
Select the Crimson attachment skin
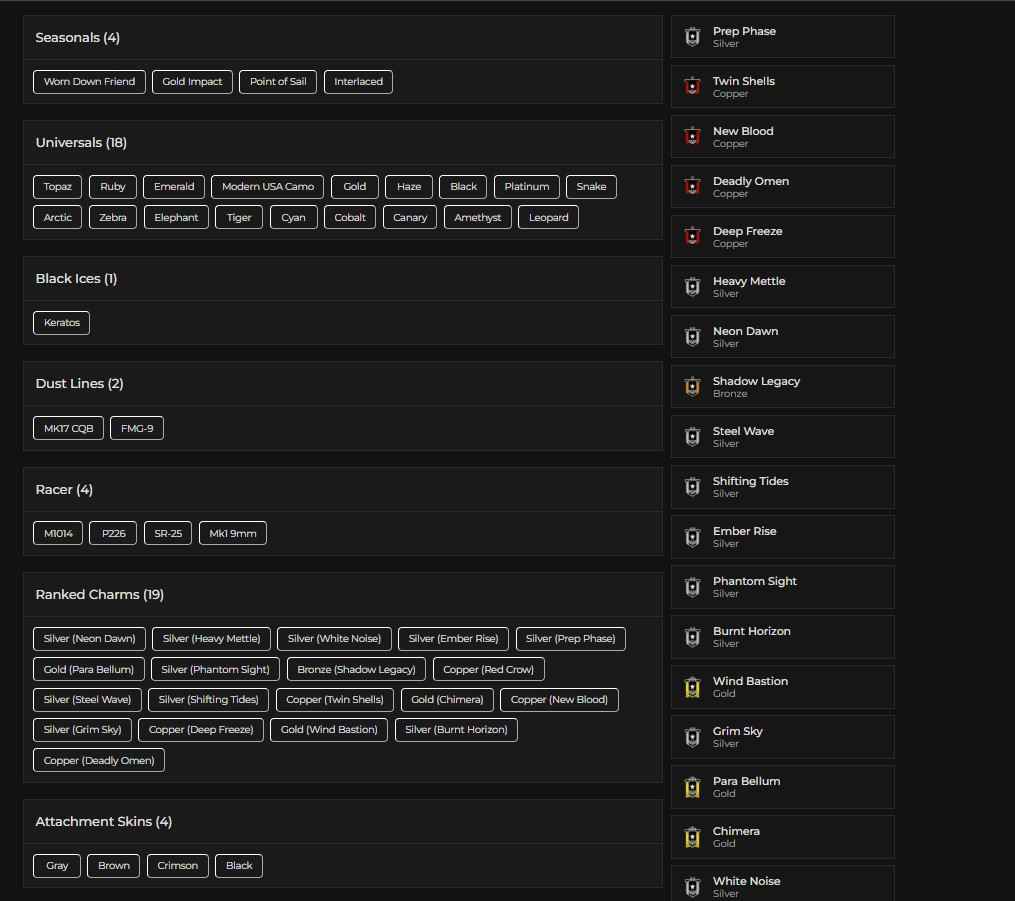(177, 865)
